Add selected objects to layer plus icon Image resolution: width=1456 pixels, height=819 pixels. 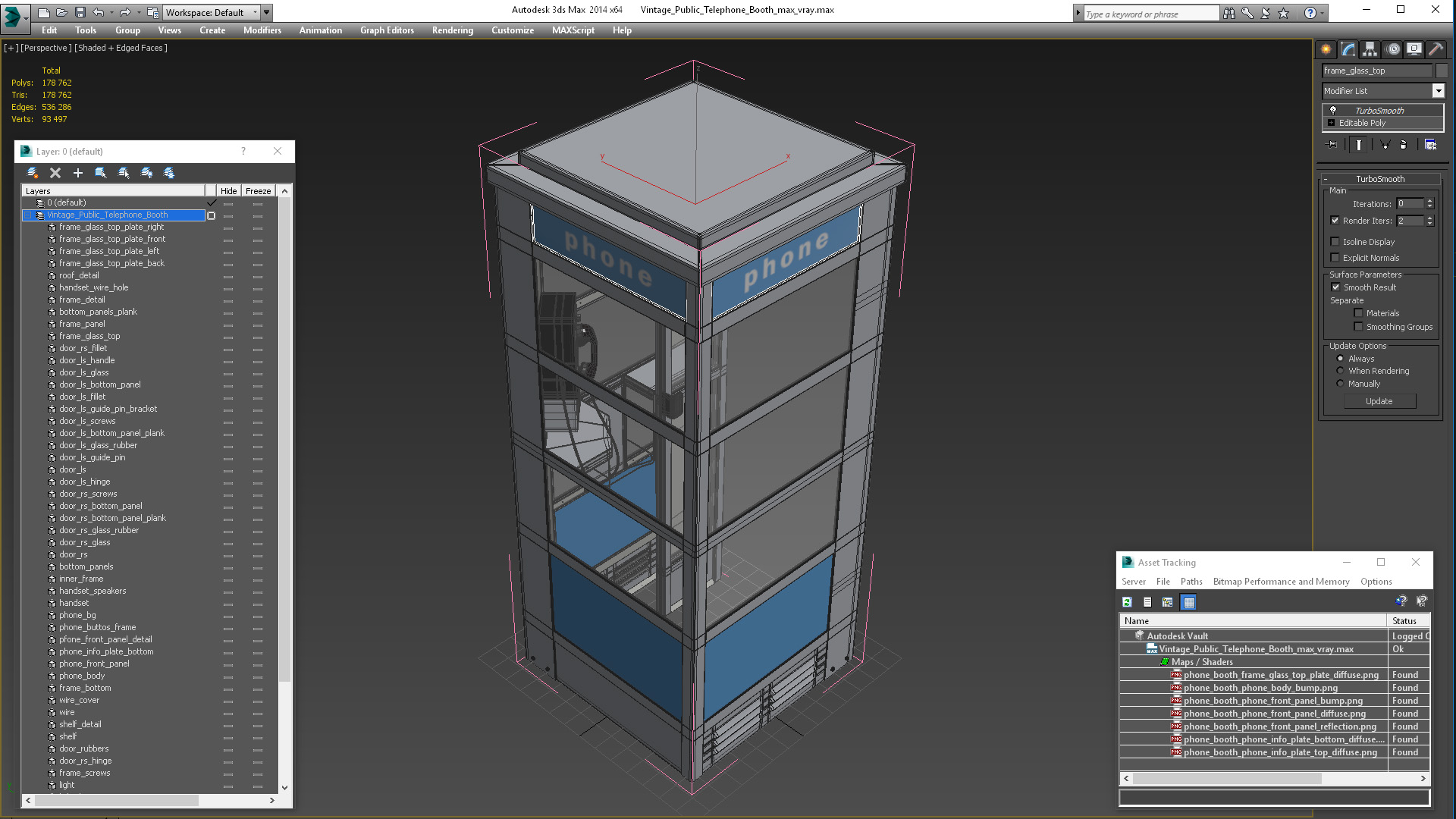point(77,173)
